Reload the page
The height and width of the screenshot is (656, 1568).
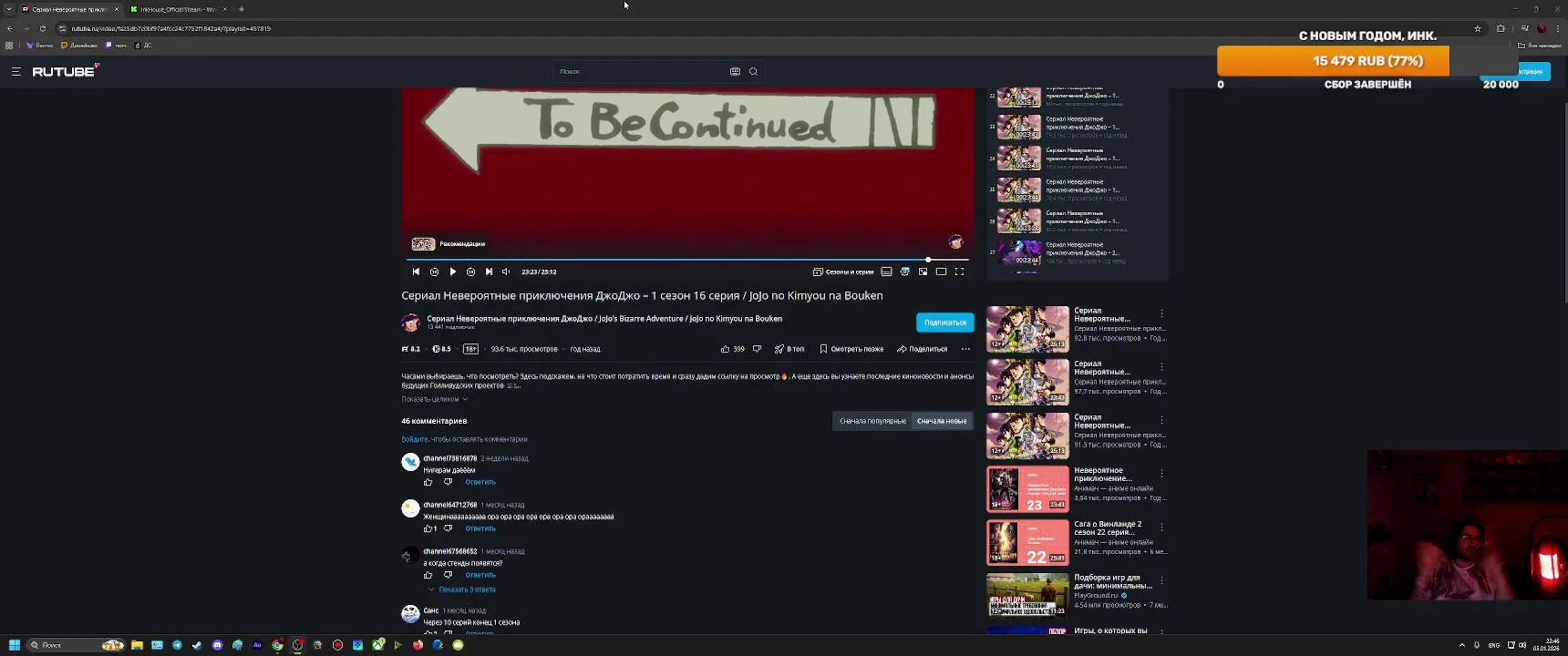coord(42,28)
